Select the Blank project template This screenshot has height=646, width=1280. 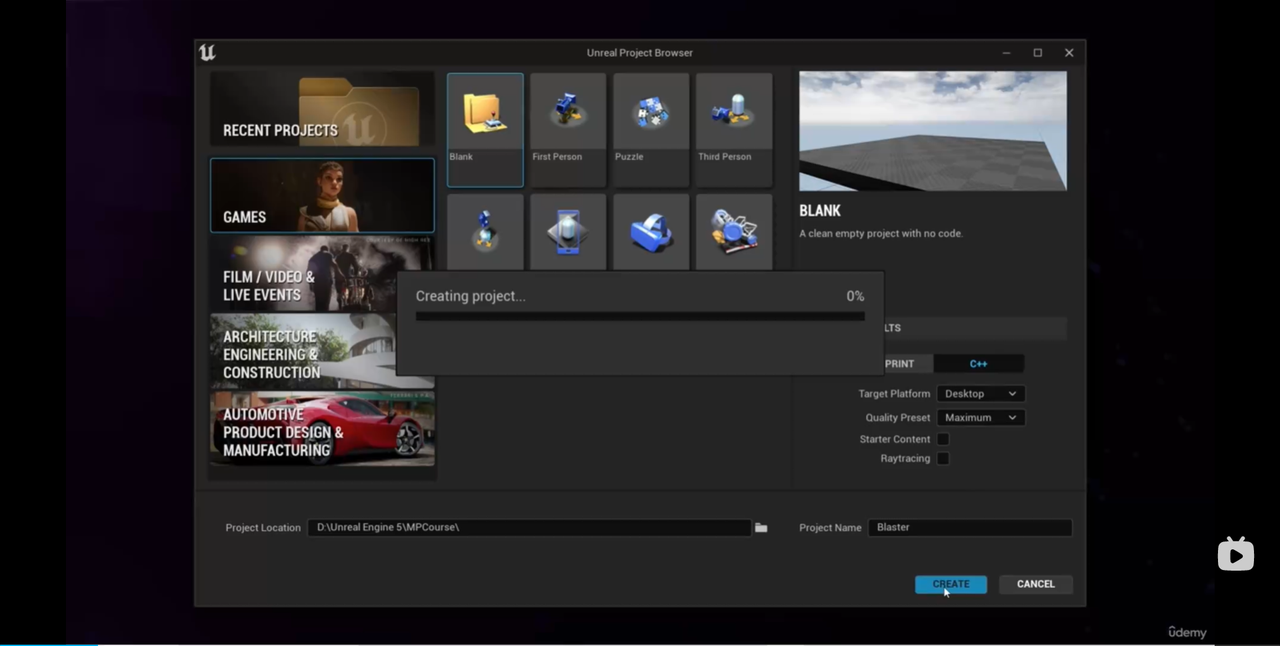[x=485, y=130]
